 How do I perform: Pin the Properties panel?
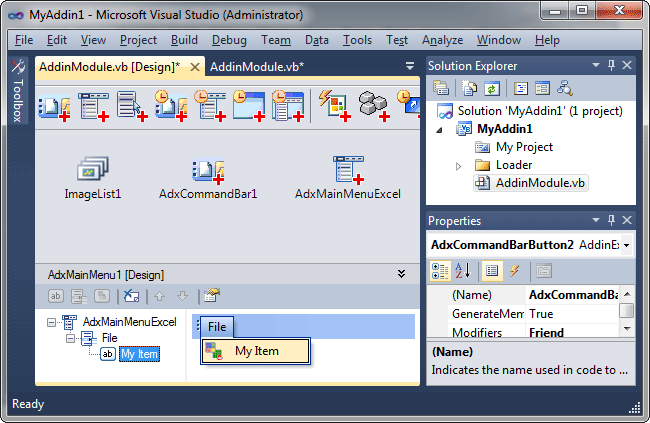[611, 220]
